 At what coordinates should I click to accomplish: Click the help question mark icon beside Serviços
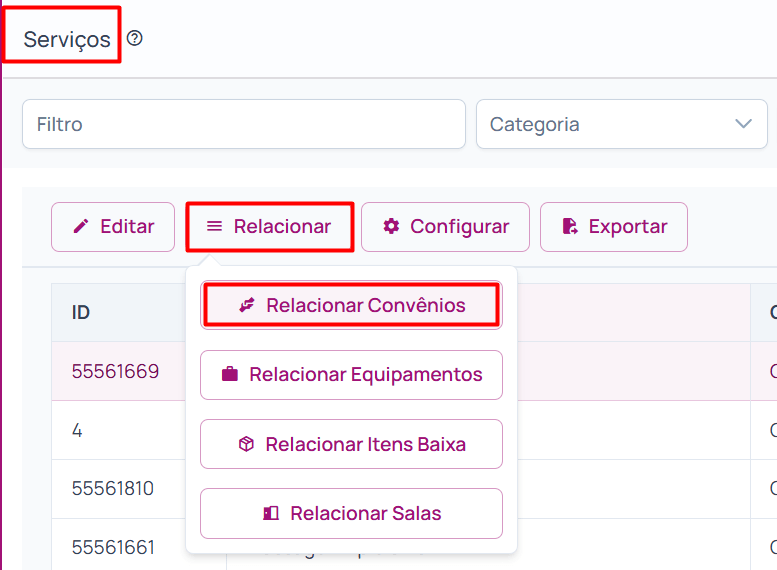pos(134,38)
